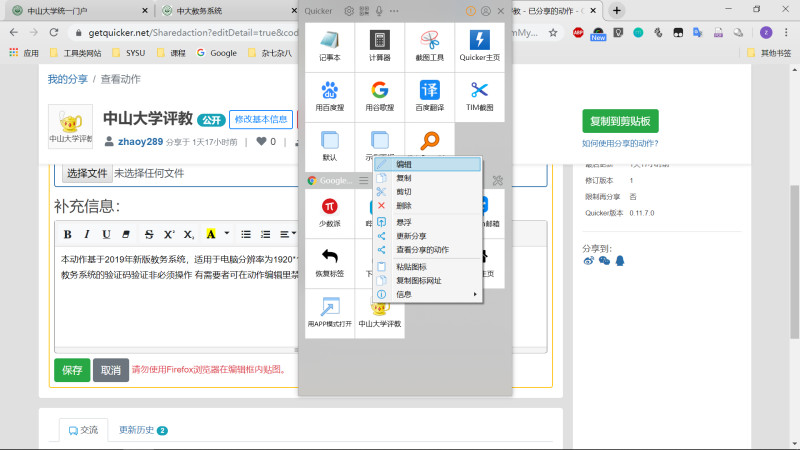Select 更新分享 in the context menu
The image size is (800, 450).
[x=428, y=236]
